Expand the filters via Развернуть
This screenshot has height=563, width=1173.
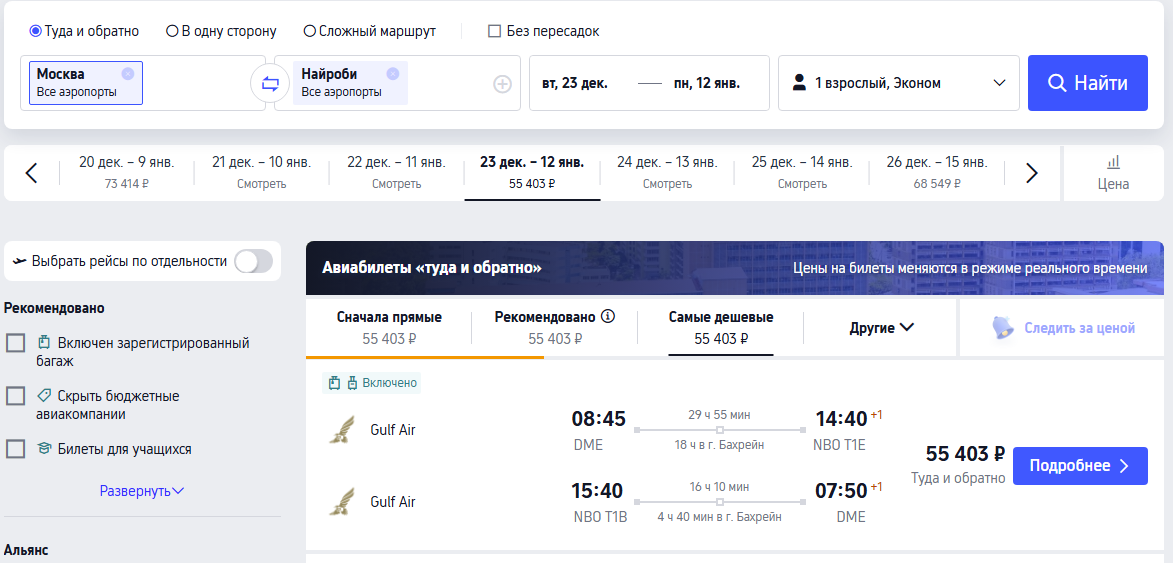pyautogui.click(x=142, y=491)
